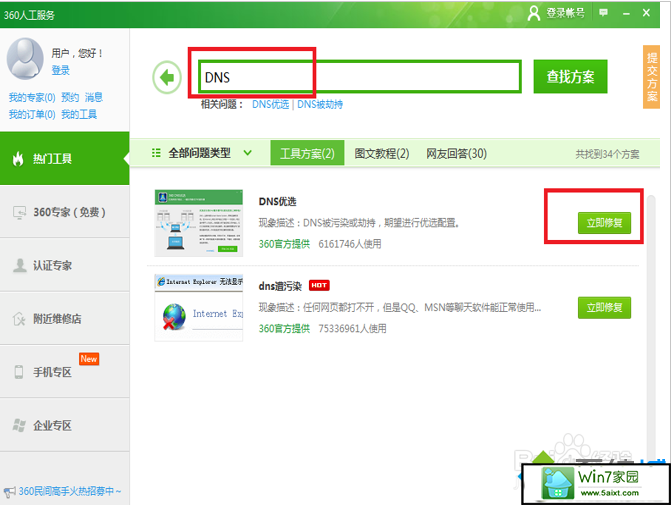Click the flame icon beside 热门工具
Viewport: 671px width, 505px height.
[x=18, y=159]
